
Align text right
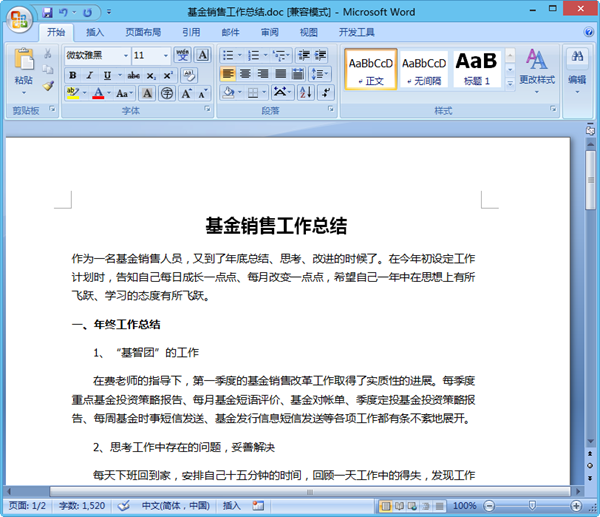click(263, 73)
